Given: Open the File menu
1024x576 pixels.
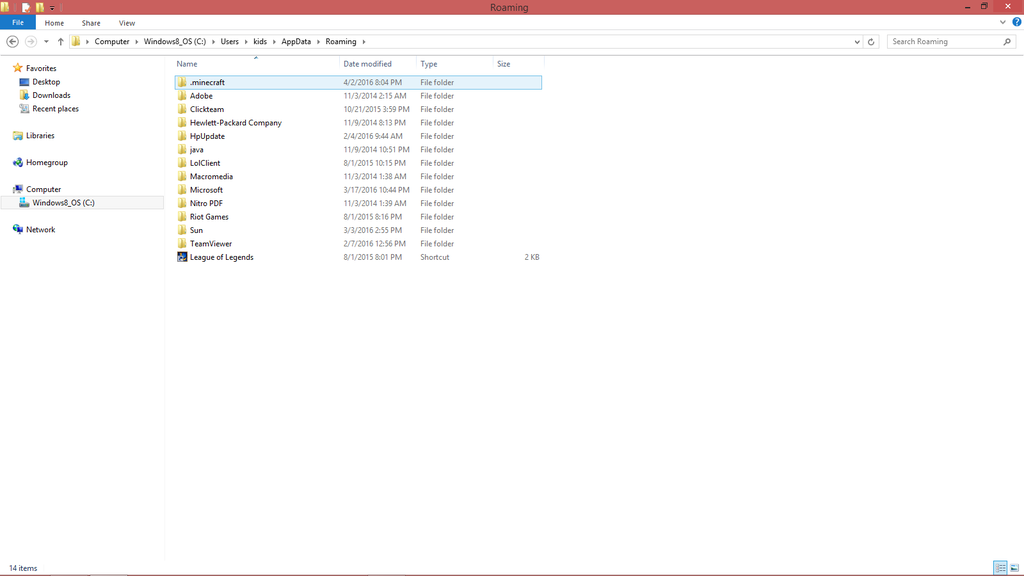Looking at the screenshot, I should [x=17, y=22].
